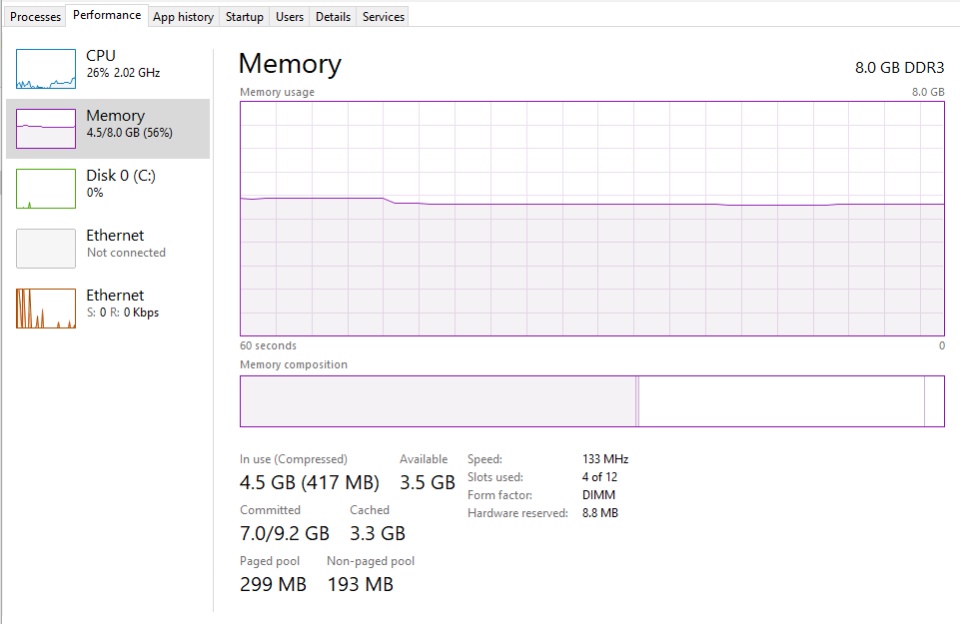The height and width of the screenshot is (624, 960).
Task: Click the Memory usage graph area
Action: click(592, 219)
